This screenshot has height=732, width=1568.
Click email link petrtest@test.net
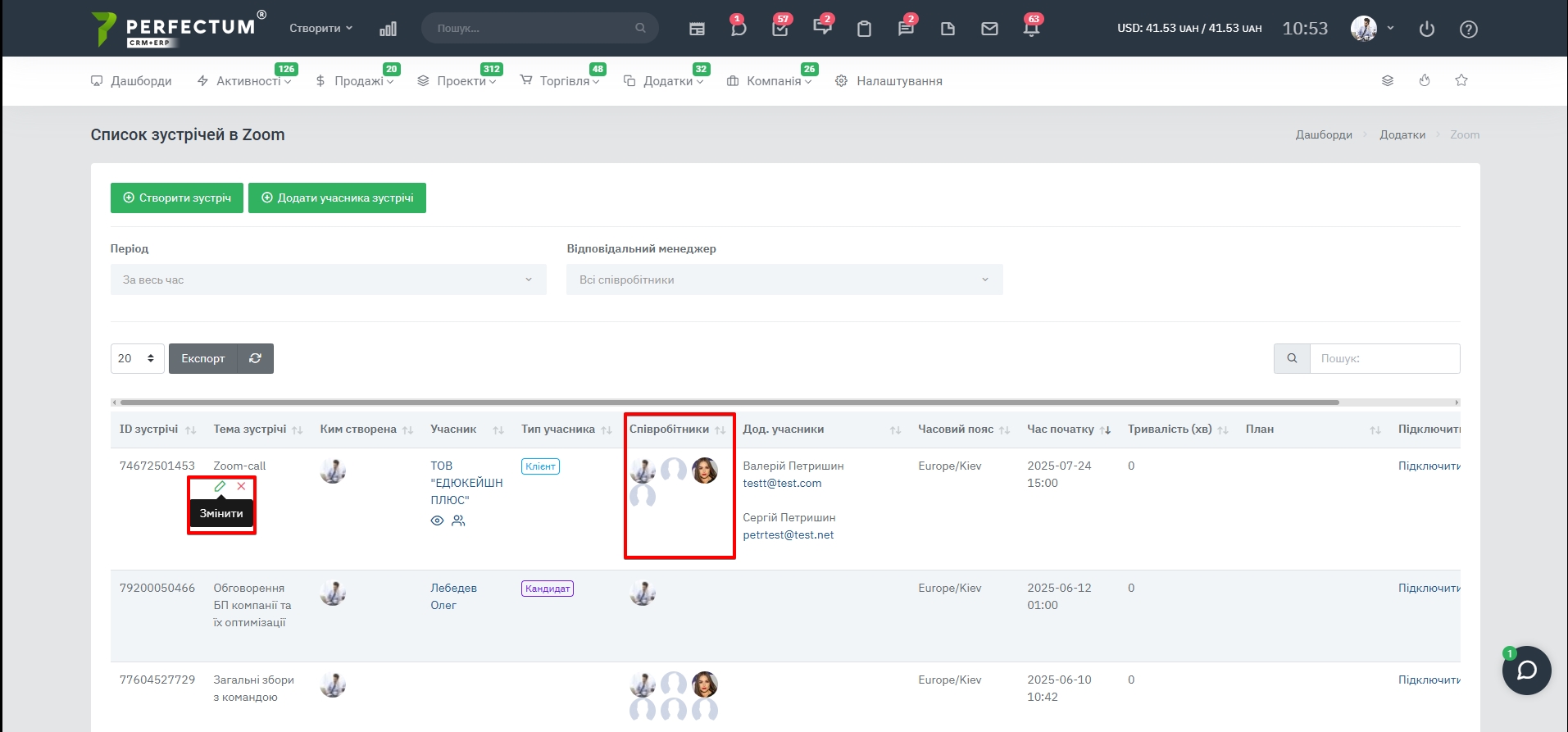coord(788,534)
